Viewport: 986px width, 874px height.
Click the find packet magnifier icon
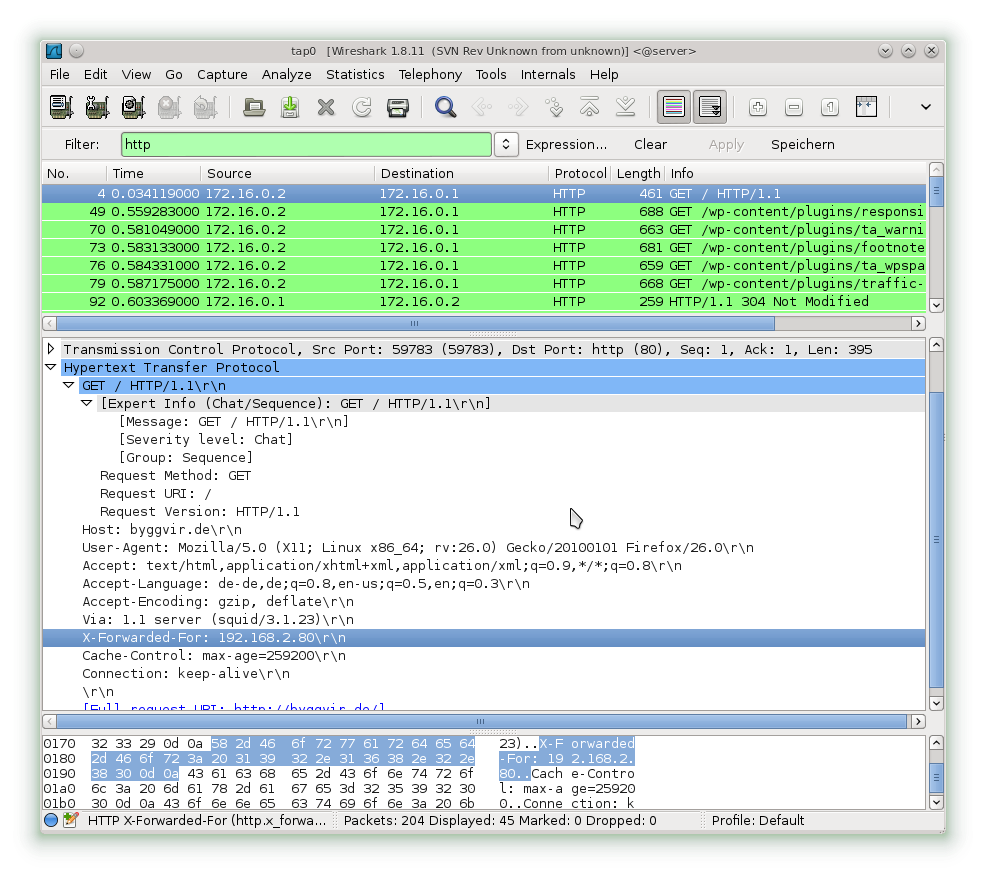coord(445,107)
